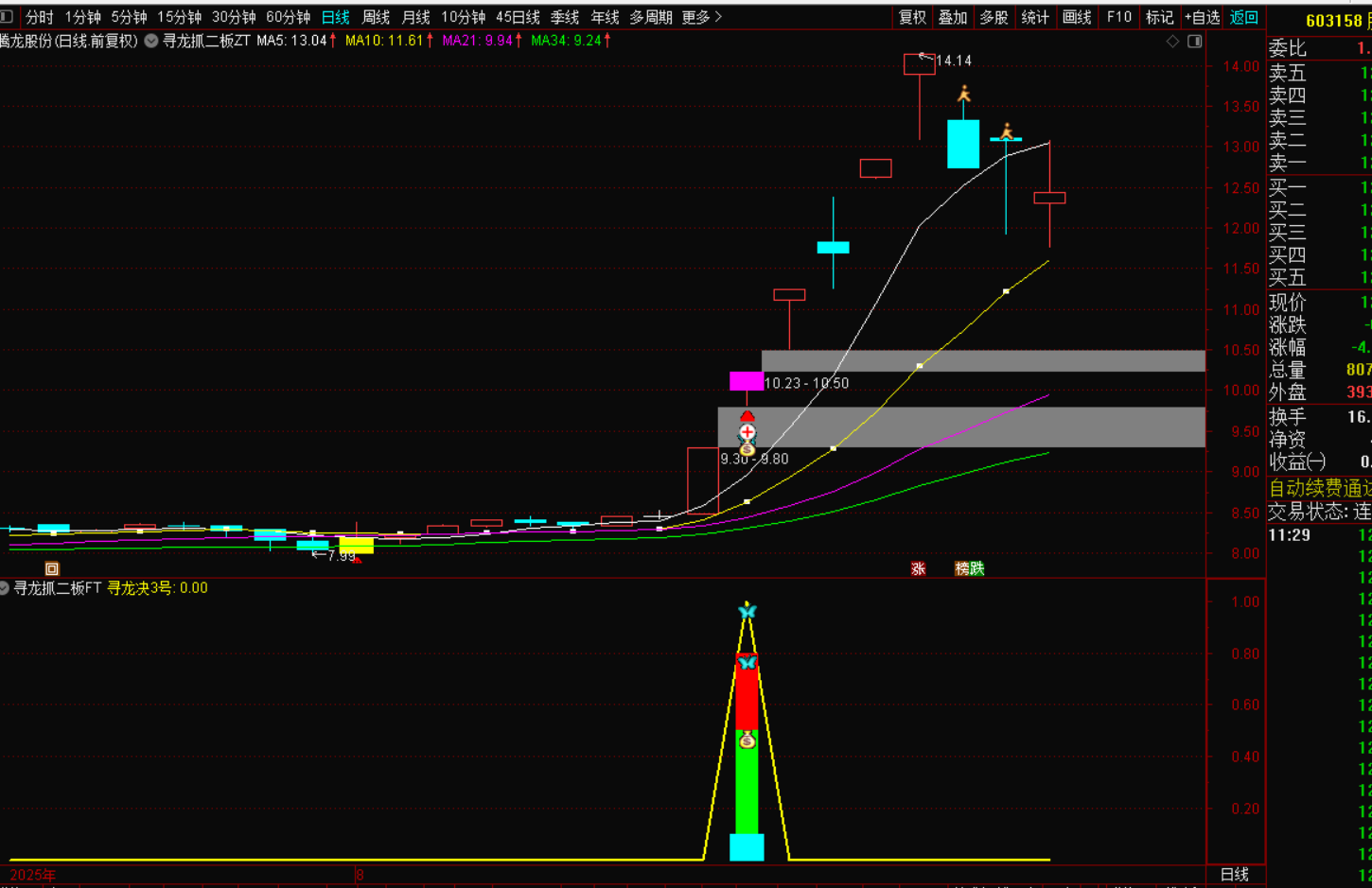
Task: Click the small square event icon at chart bottom-left
Action: click(52, 568)
